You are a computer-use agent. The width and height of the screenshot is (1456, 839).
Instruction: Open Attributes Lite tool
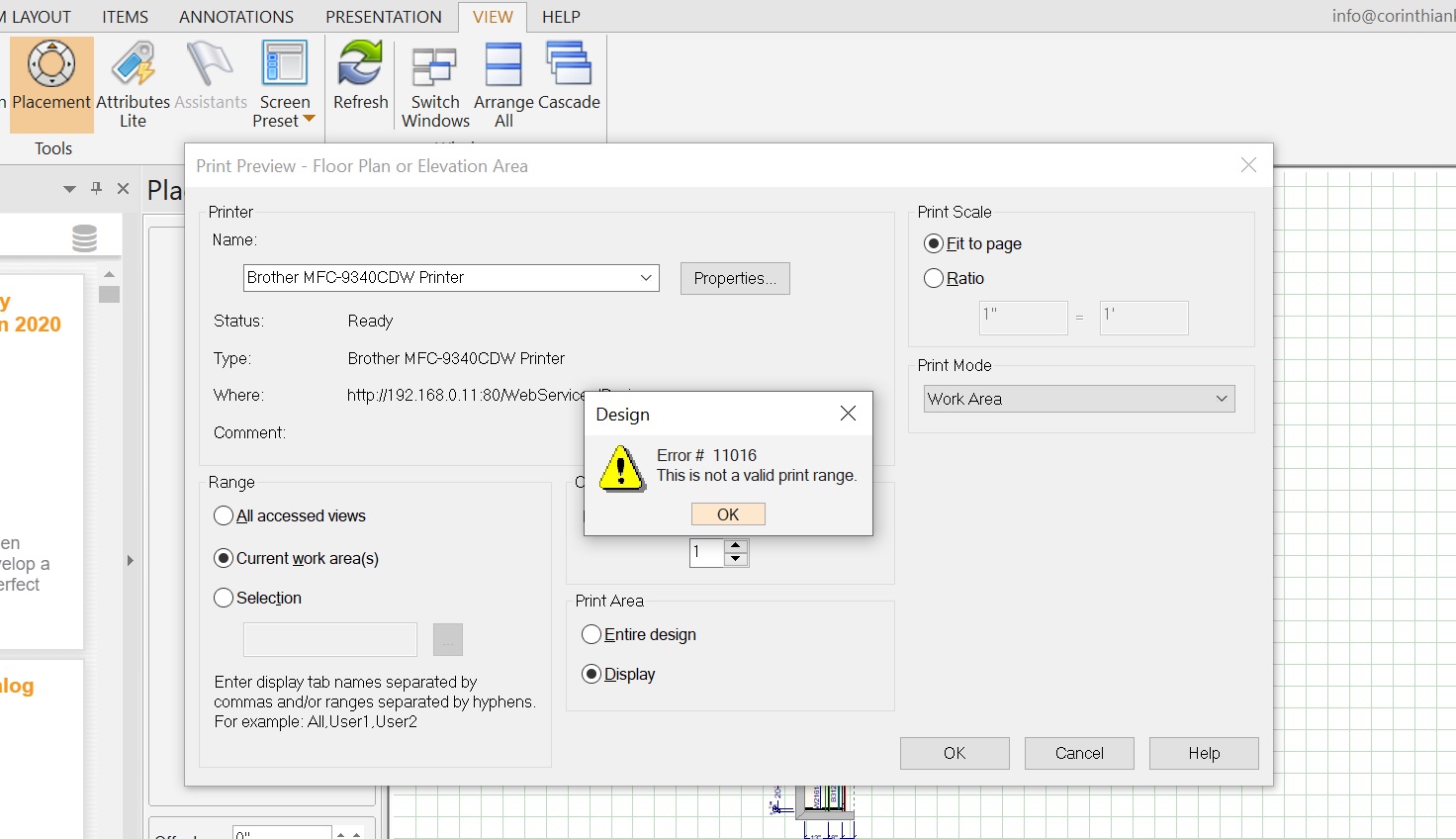pyautogui.click(x=133, y=65)
